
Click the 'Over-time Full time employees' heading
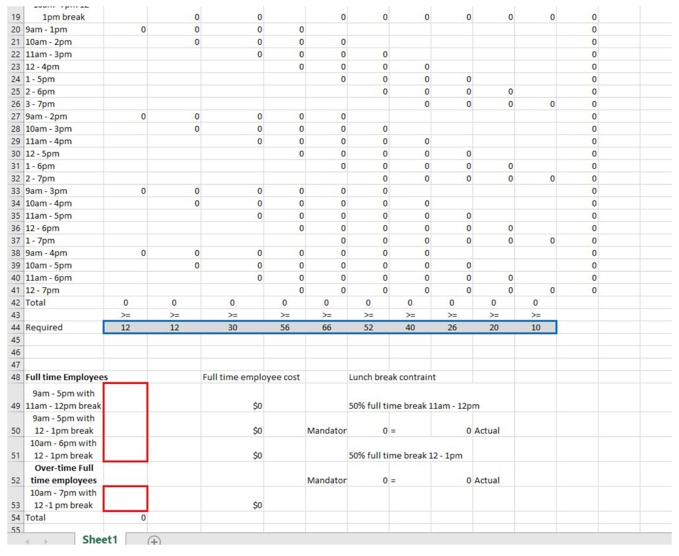pyautogui.click(x=64, y=474)
